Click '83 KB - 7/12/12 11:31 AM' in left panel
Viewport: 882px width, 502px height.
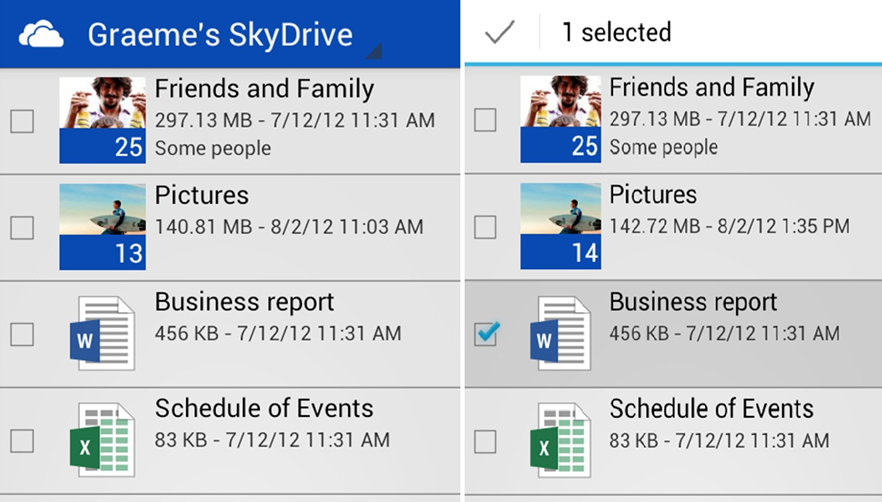click(272, 440)
